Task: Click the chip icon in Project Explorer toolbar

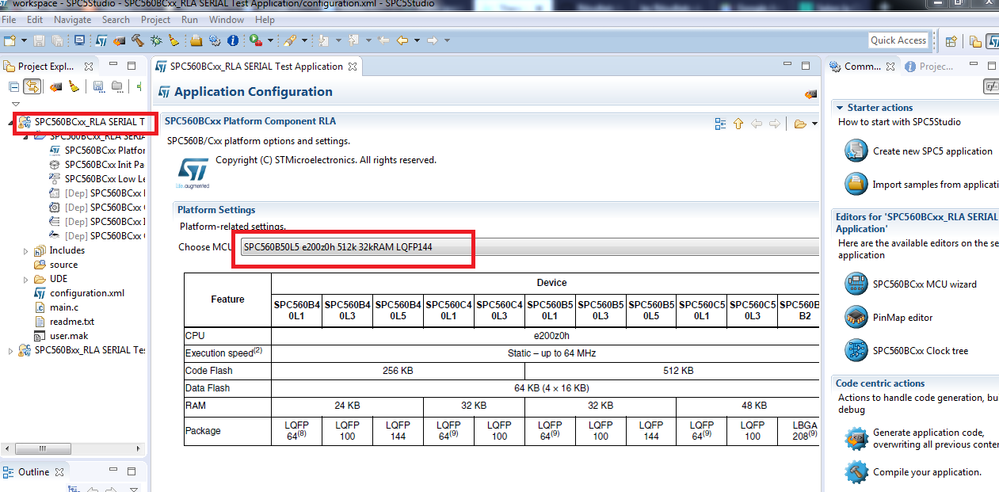Action: pos(56,86)
